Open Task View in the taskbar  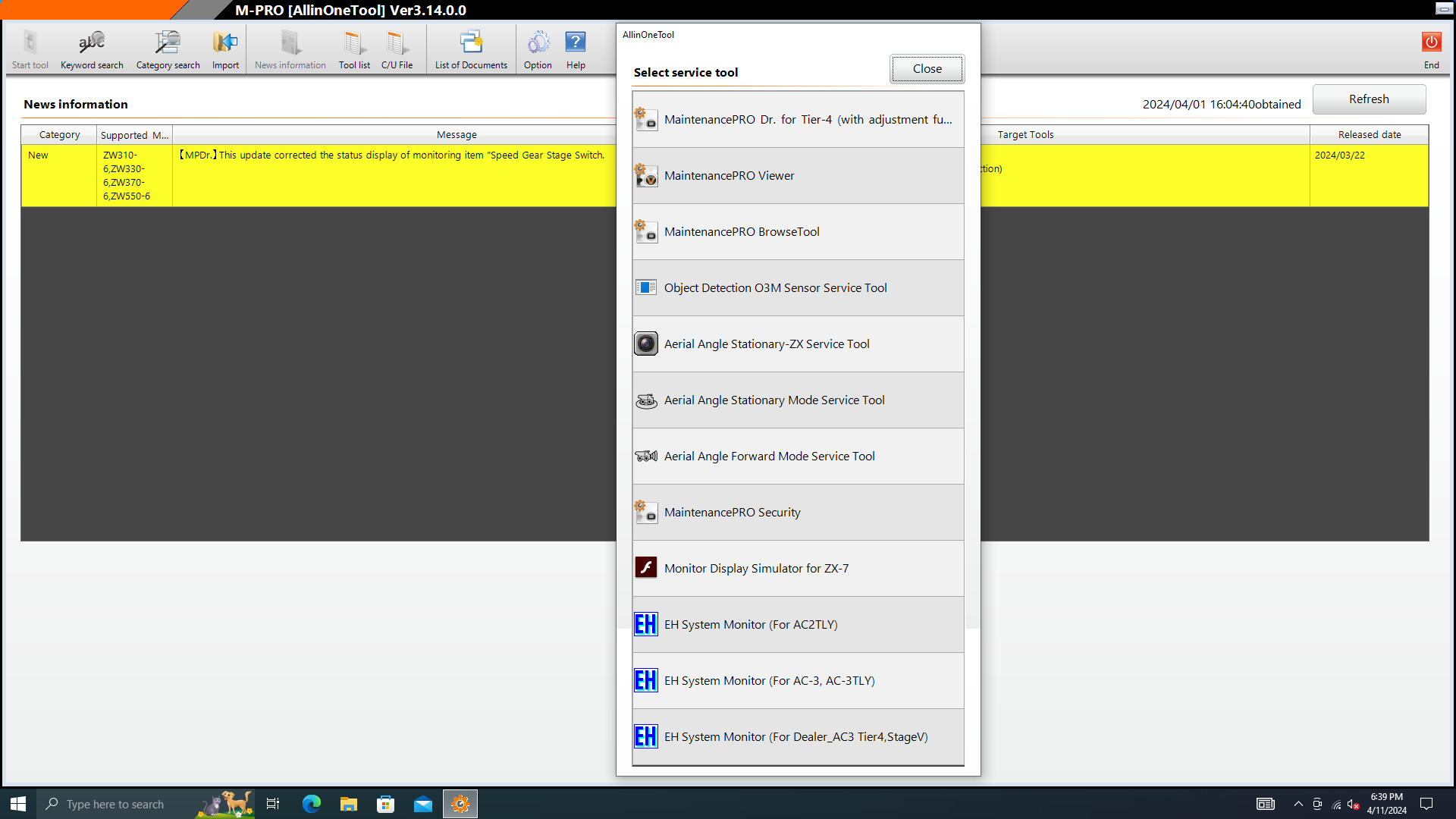[x=273, y=804]
